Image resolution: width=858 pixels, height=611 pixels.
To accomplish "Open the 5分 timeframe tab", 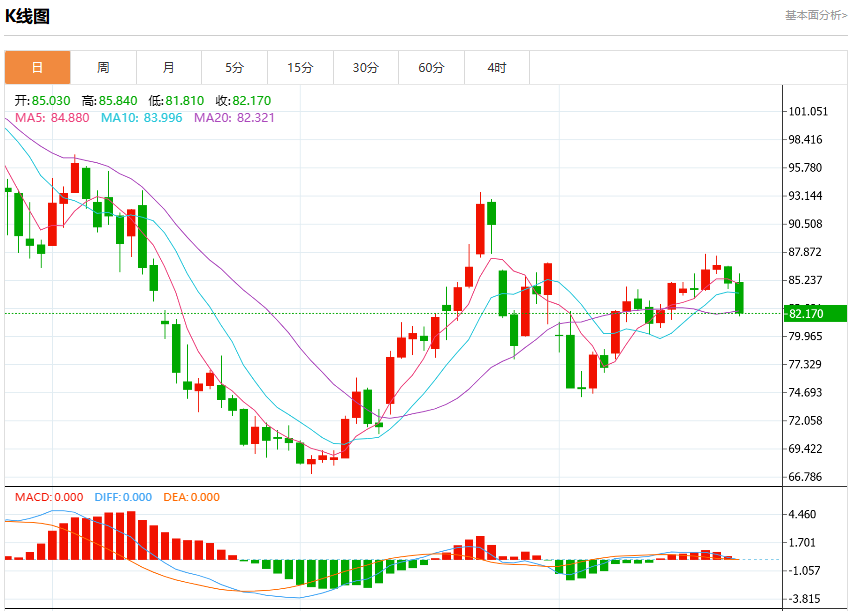I will [234, 67].
